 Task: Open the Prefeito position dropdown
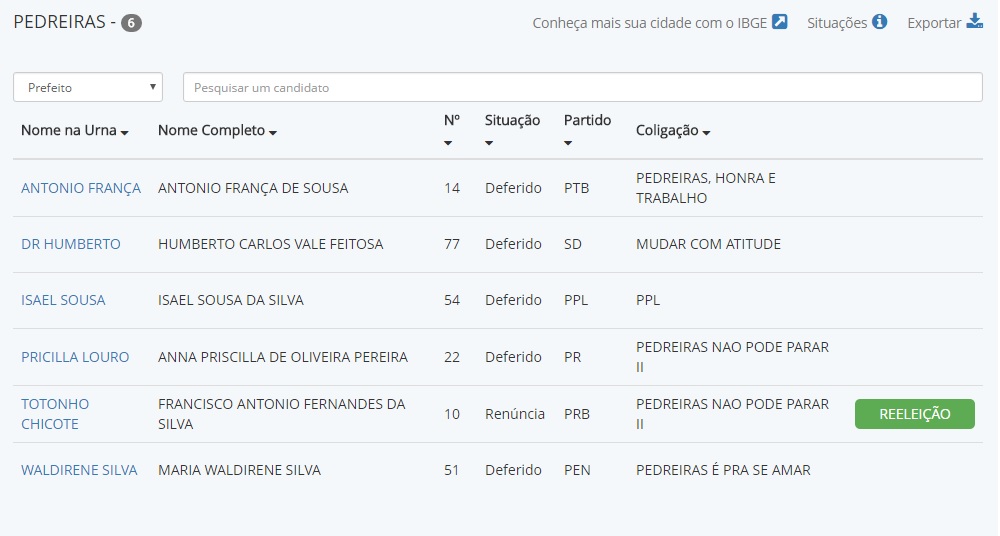(88, 87)
